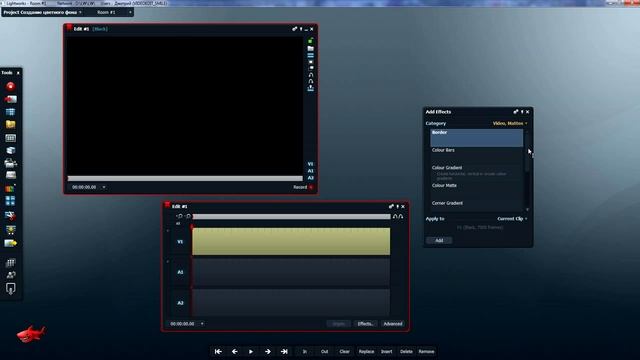Click the export tray icon in viewer side strip
The height and width of the screenshot is (360, 640).
tap(311, 88)
